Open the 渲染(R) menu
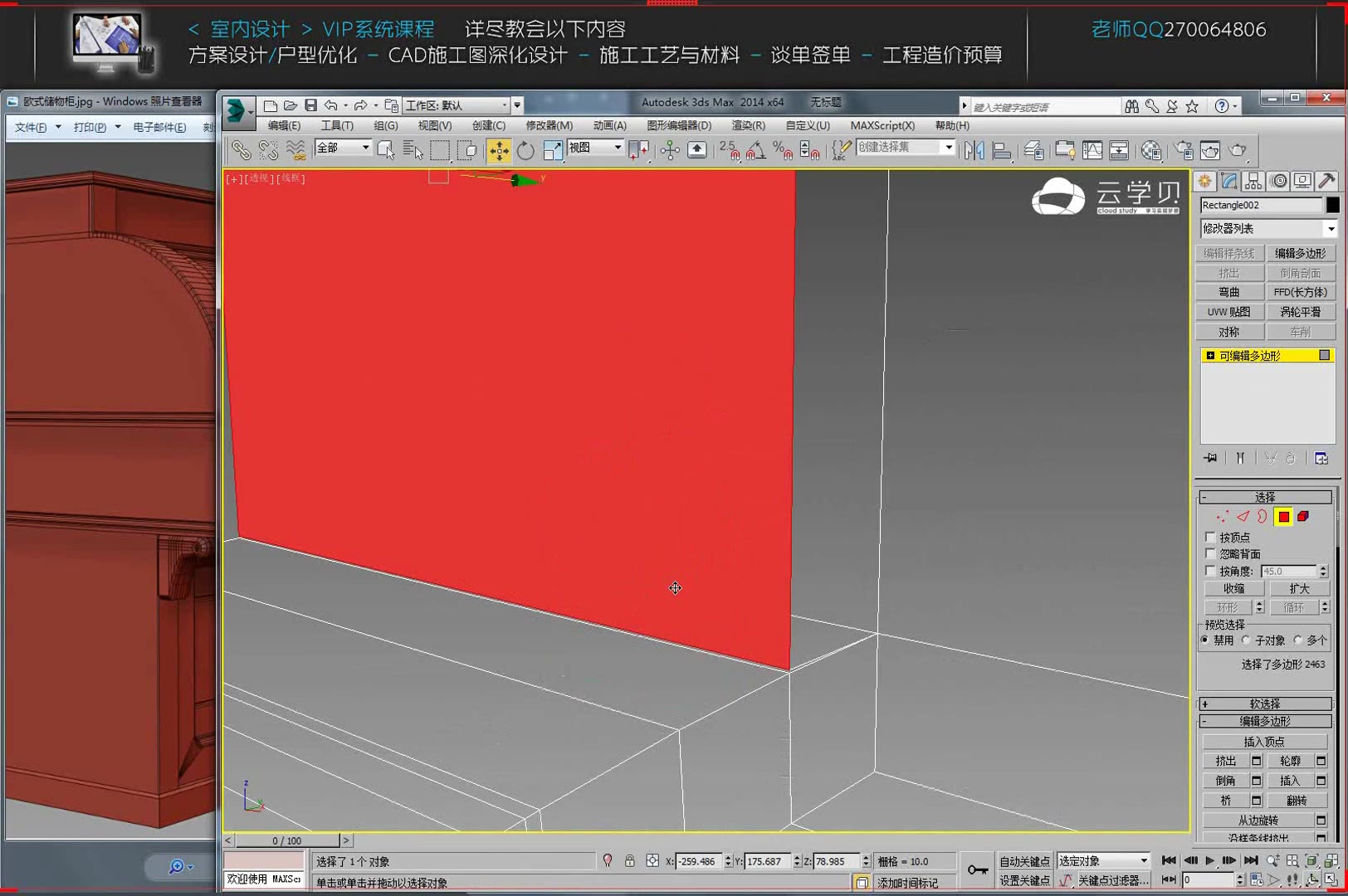This screenshot has width=1348, height=896. tap(746, 125)
